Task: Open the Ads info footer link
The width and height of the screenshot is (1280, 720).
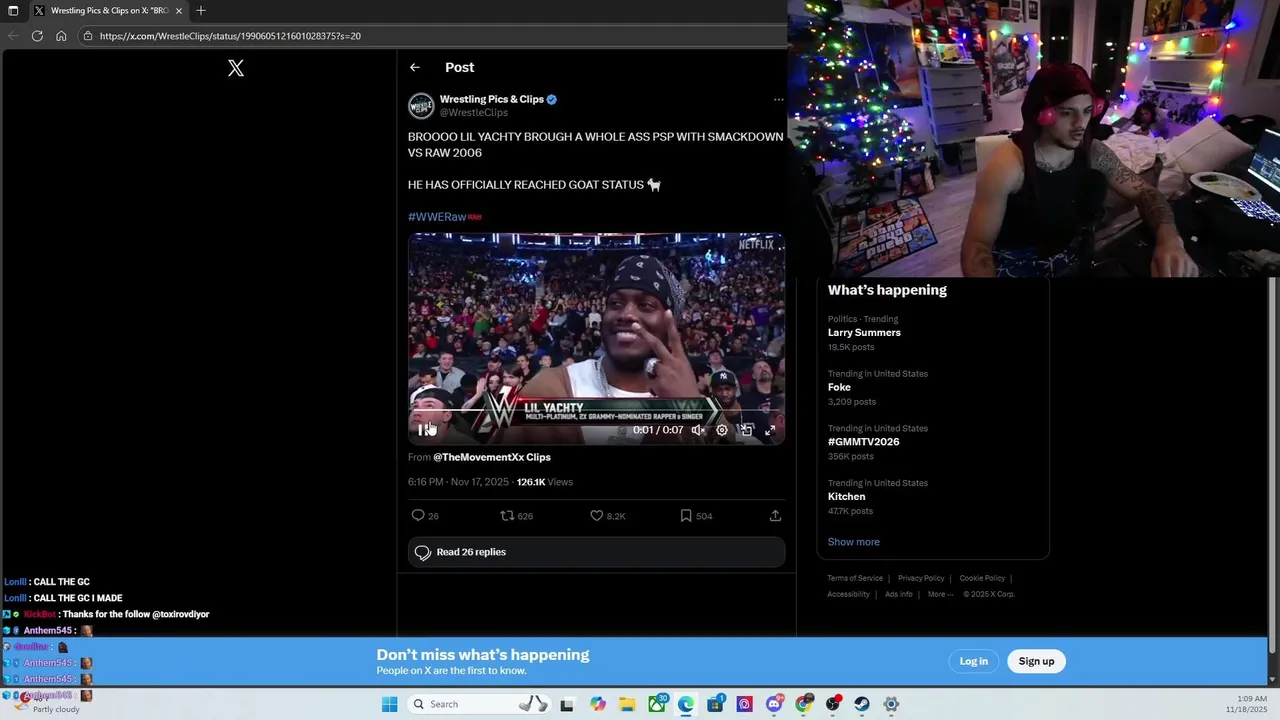Action: (899, 594)
